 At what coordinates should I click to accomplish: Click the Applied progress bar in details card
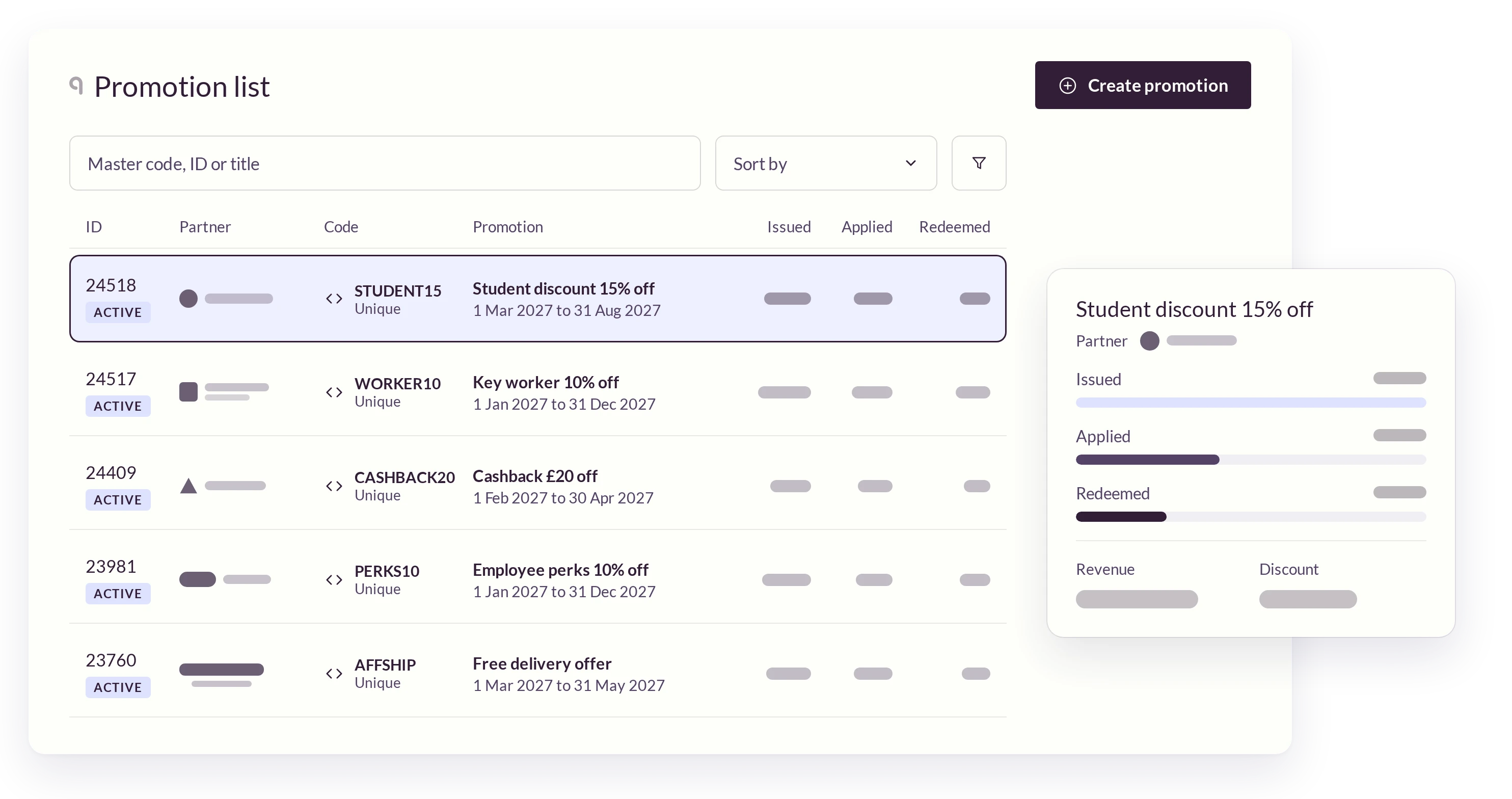tap(1251, 460)
